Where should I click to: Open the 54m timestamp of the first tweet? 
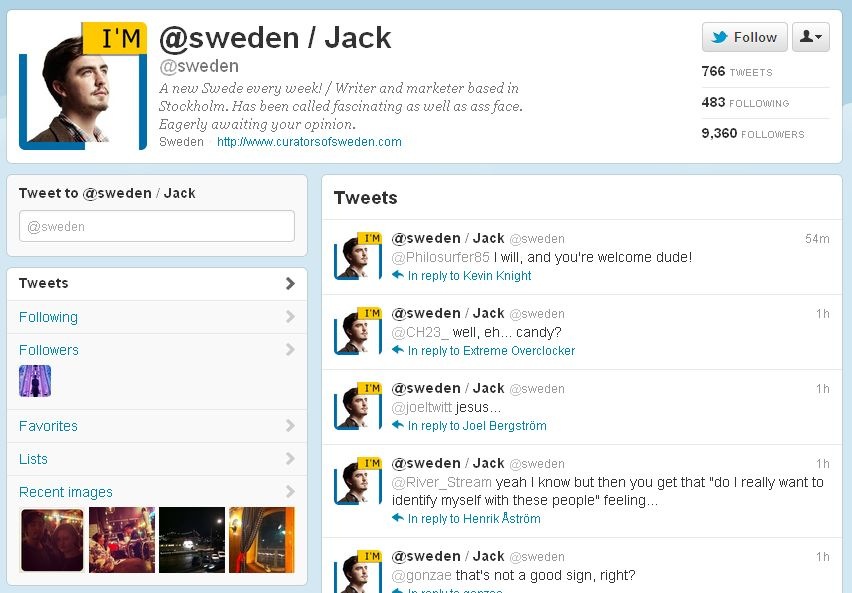tap(817, 239)
